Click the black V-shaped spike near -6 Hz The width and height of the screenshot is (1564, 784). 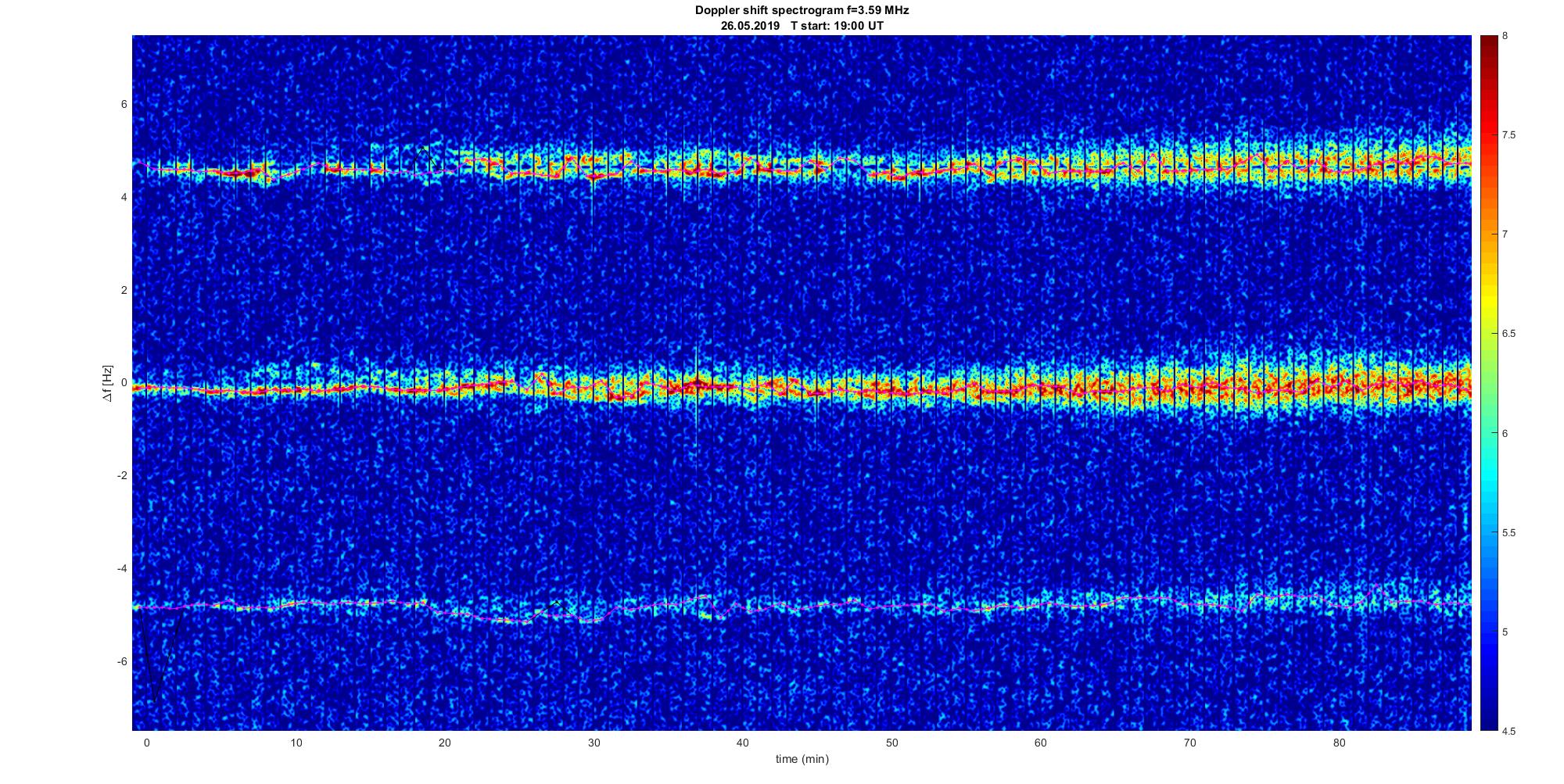[x=160, y=657]
